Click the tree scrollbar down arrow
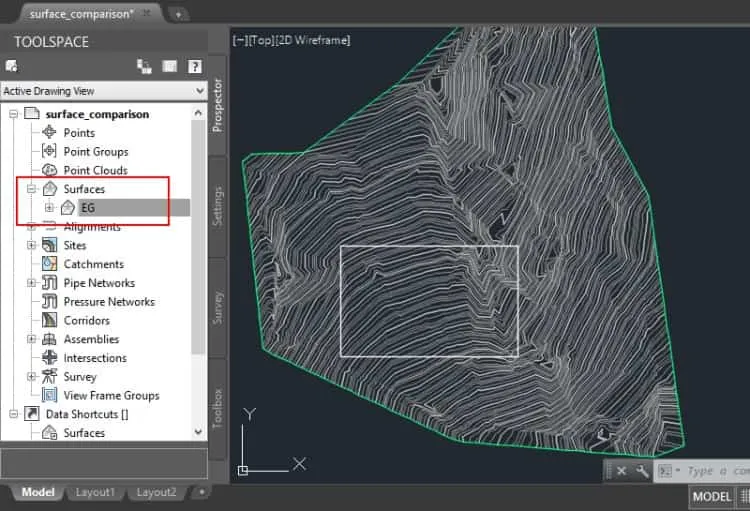 (198, 432)
